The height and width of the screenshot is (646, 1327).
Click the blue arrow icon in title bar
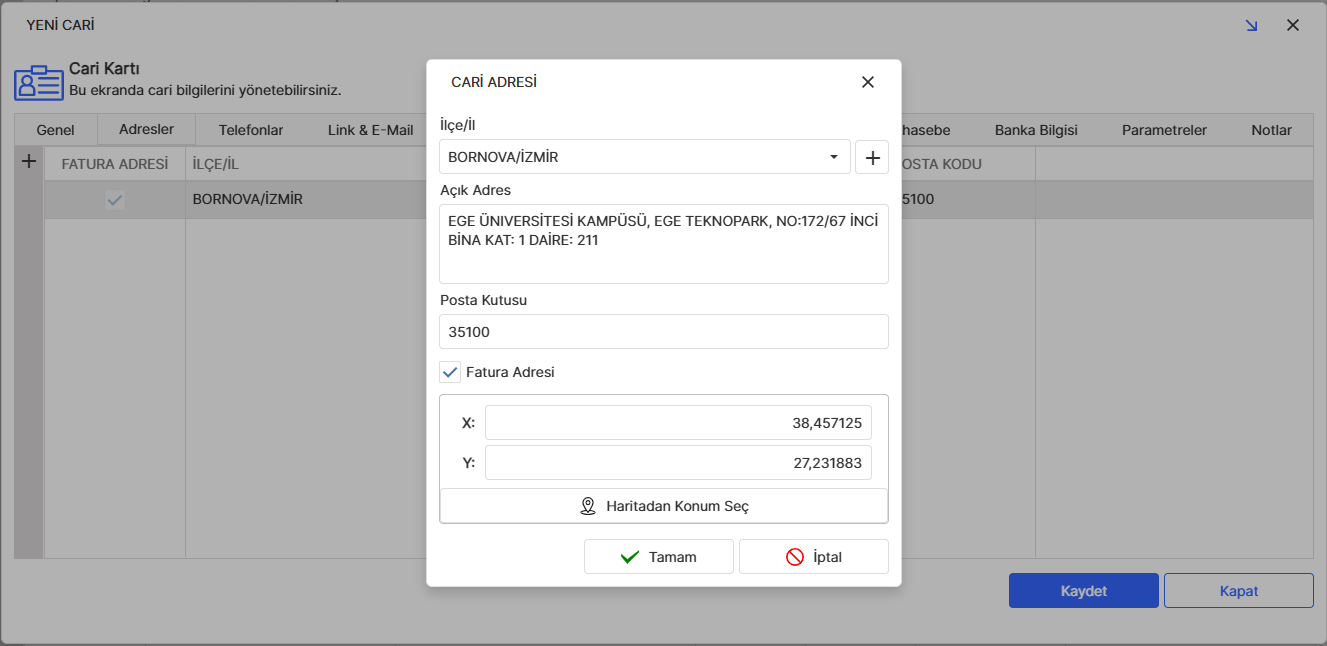1251,26
